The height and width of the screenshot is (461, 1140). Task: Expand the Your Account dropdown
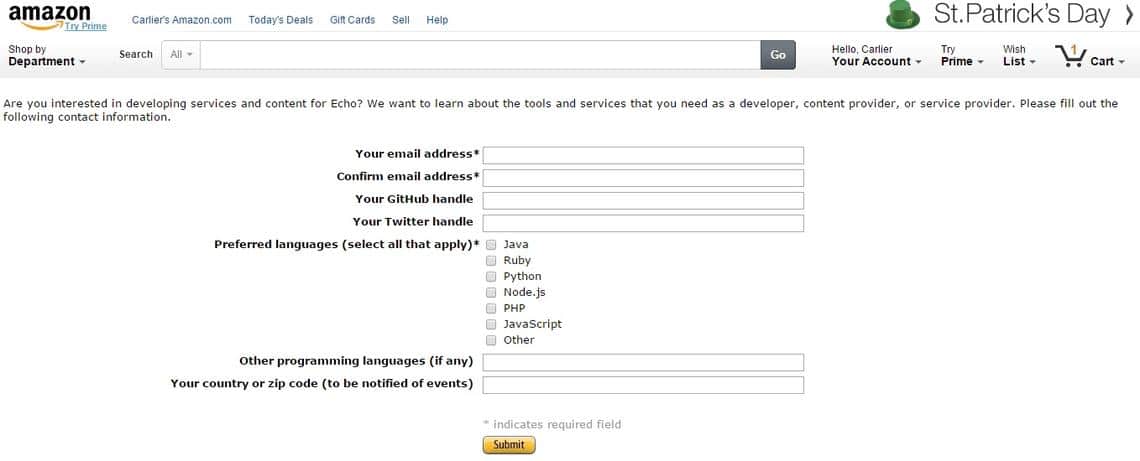877,55
